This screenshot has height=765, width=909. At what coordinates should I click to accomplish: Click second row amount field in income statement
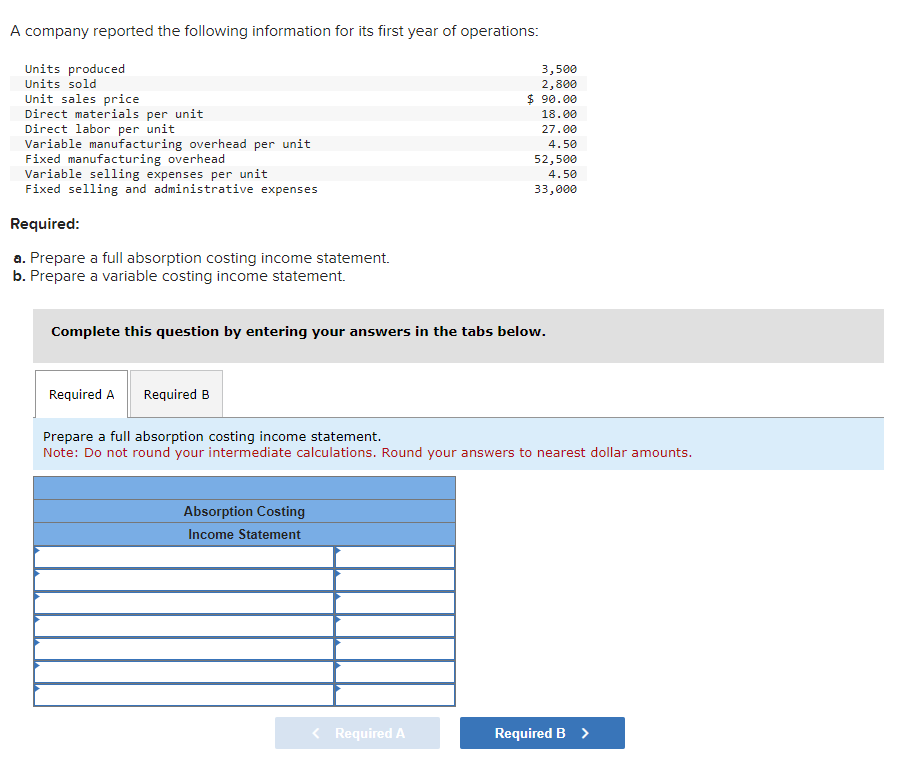click(395, 580)
